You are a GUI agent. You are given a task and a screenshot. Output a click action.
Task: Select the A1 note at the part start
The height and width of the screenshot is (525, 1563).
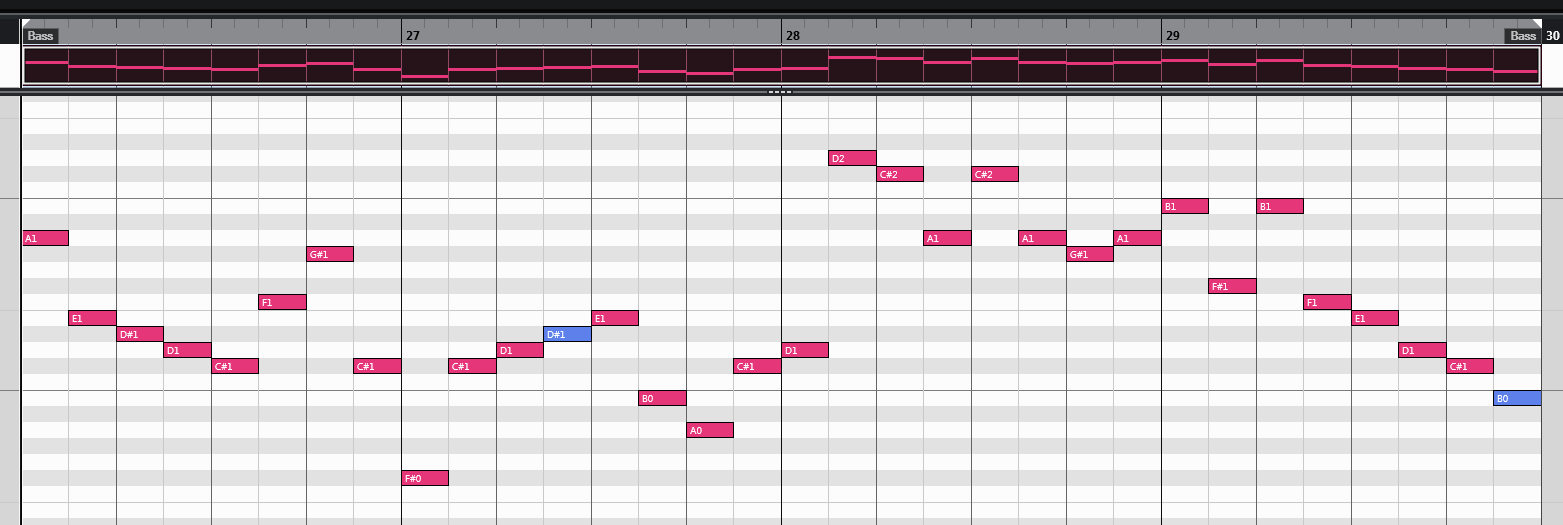[x=45, y=238]
